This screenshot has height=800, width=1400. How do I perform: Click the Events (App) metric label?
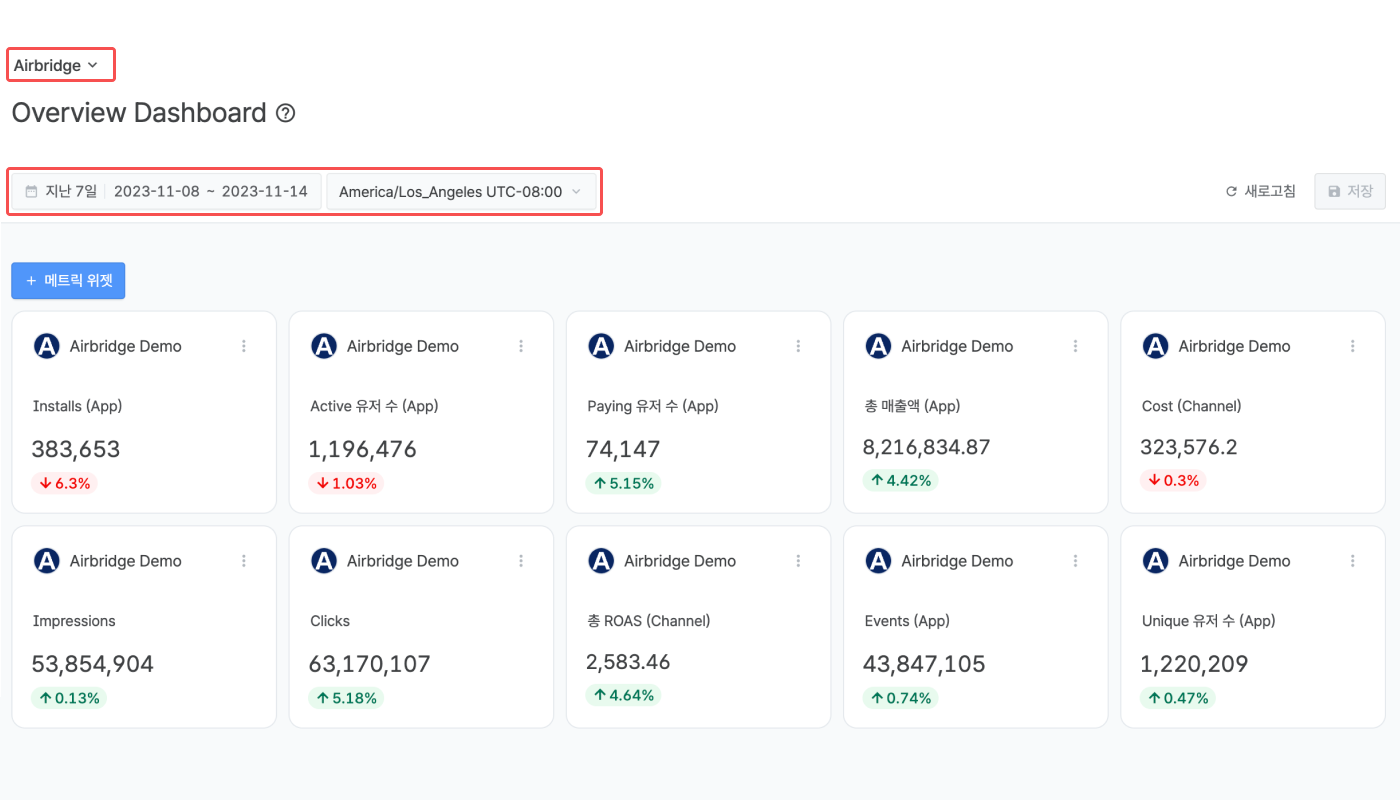pyautogui.click(x=907, y=621)
